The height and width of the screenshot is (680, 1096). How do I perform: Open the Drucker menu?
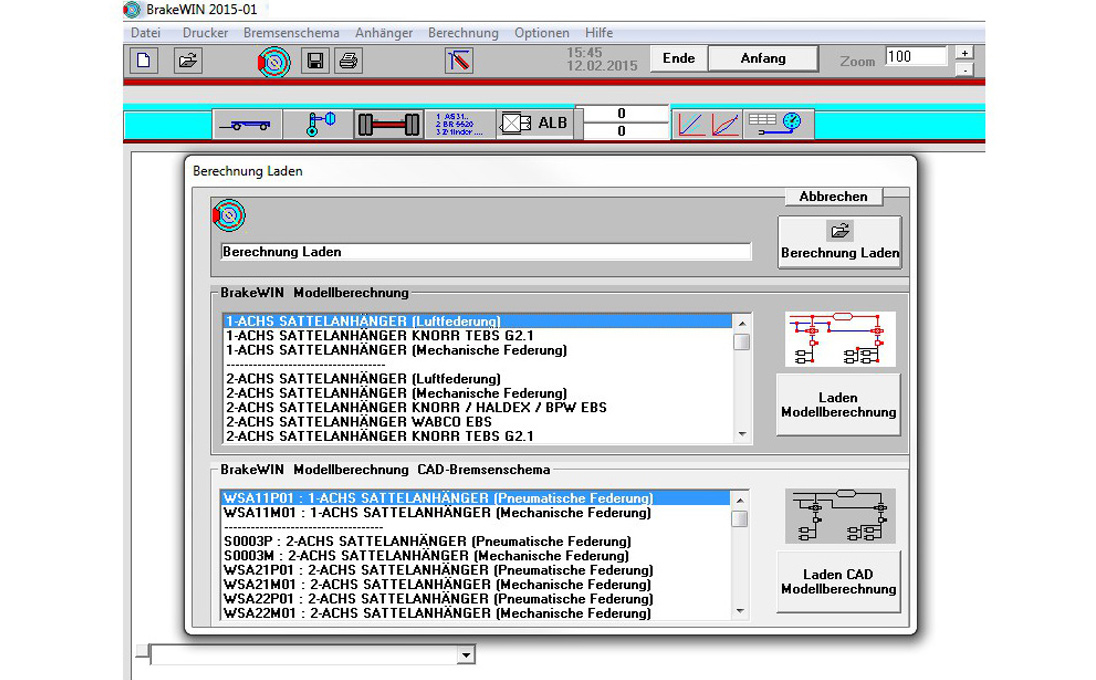(x=206, y=33)
